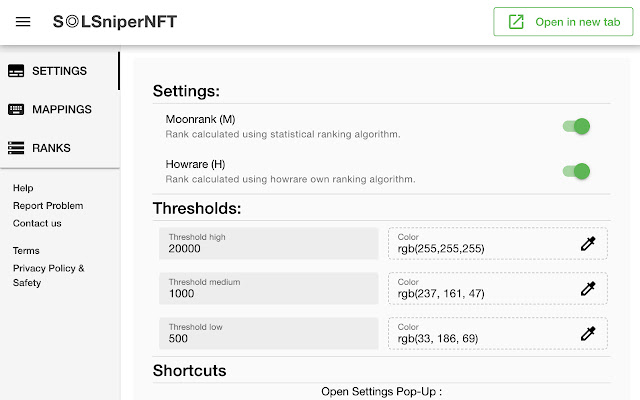Click eyedropper for Threshold medium color
This screenshot has width=640, height=400.
pos(588,288)
